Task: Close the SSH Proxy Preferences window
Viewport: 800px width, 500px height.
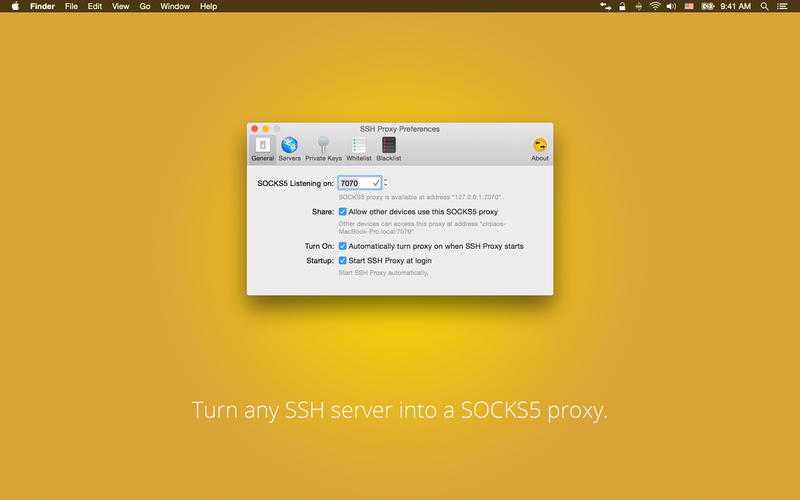Action: [x=255, y=129]
